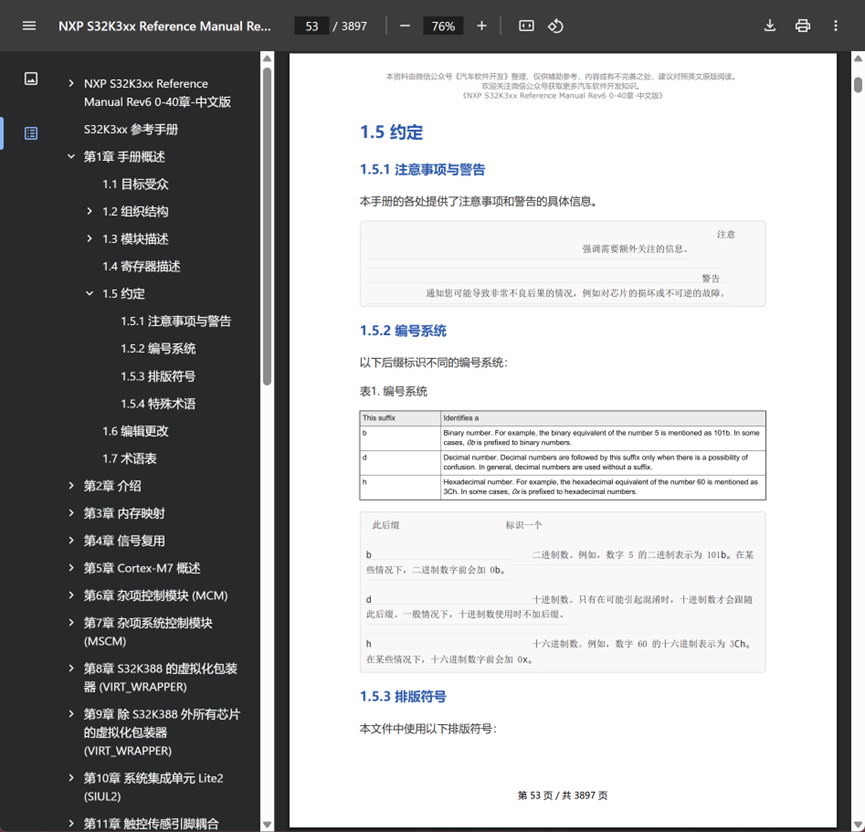The height and width of the screenshot is (832, 865).
Task: Open S32K3xx 参考手册 in the outline
Action: pyautogui.click(x=131, y=130)
